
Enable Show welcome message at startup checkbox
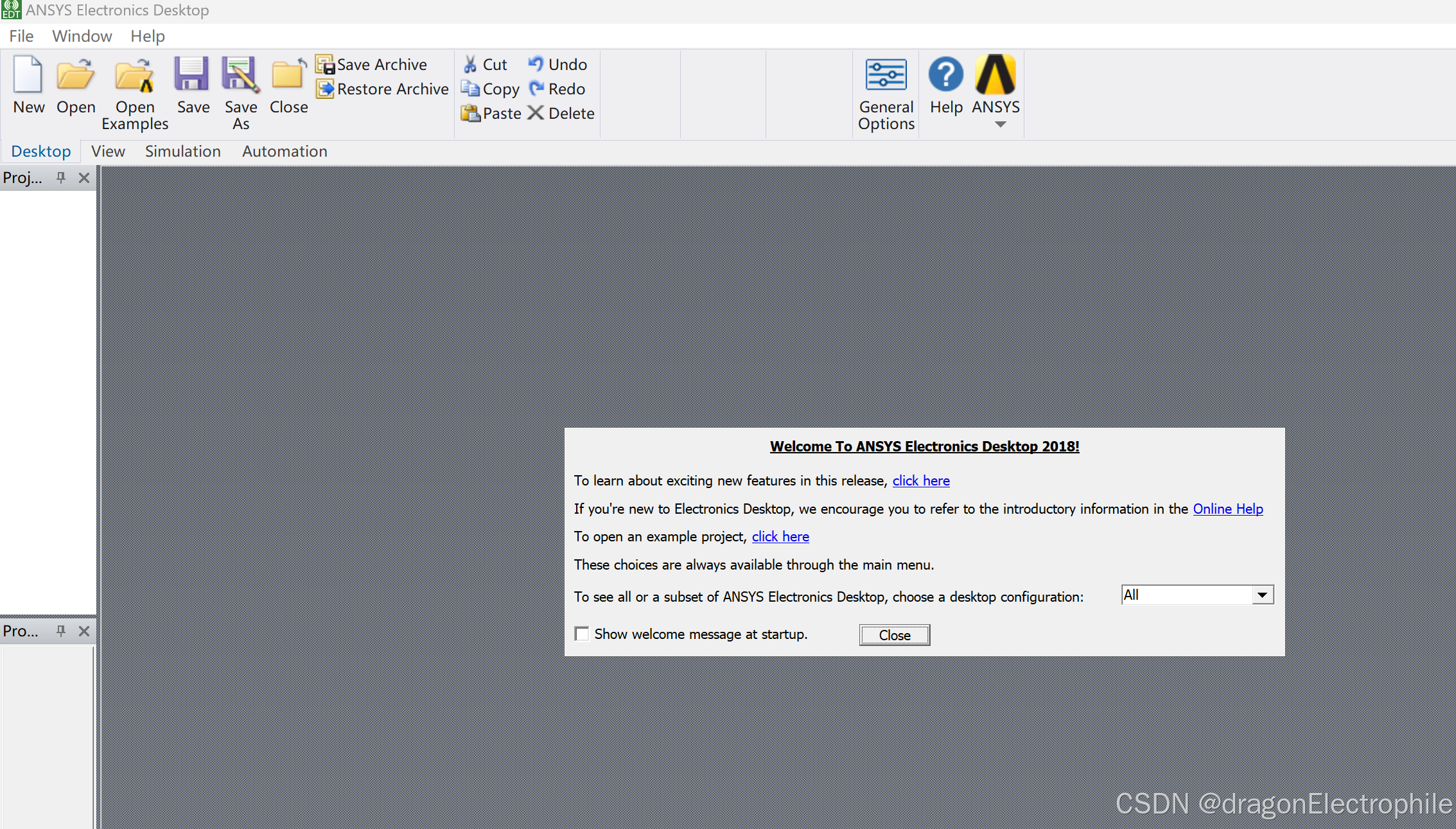click(x=582, y=634)
